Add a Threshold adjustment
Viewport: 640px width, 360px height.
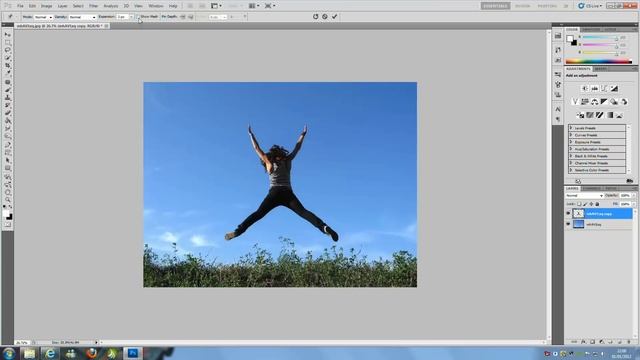pos(600,116)
